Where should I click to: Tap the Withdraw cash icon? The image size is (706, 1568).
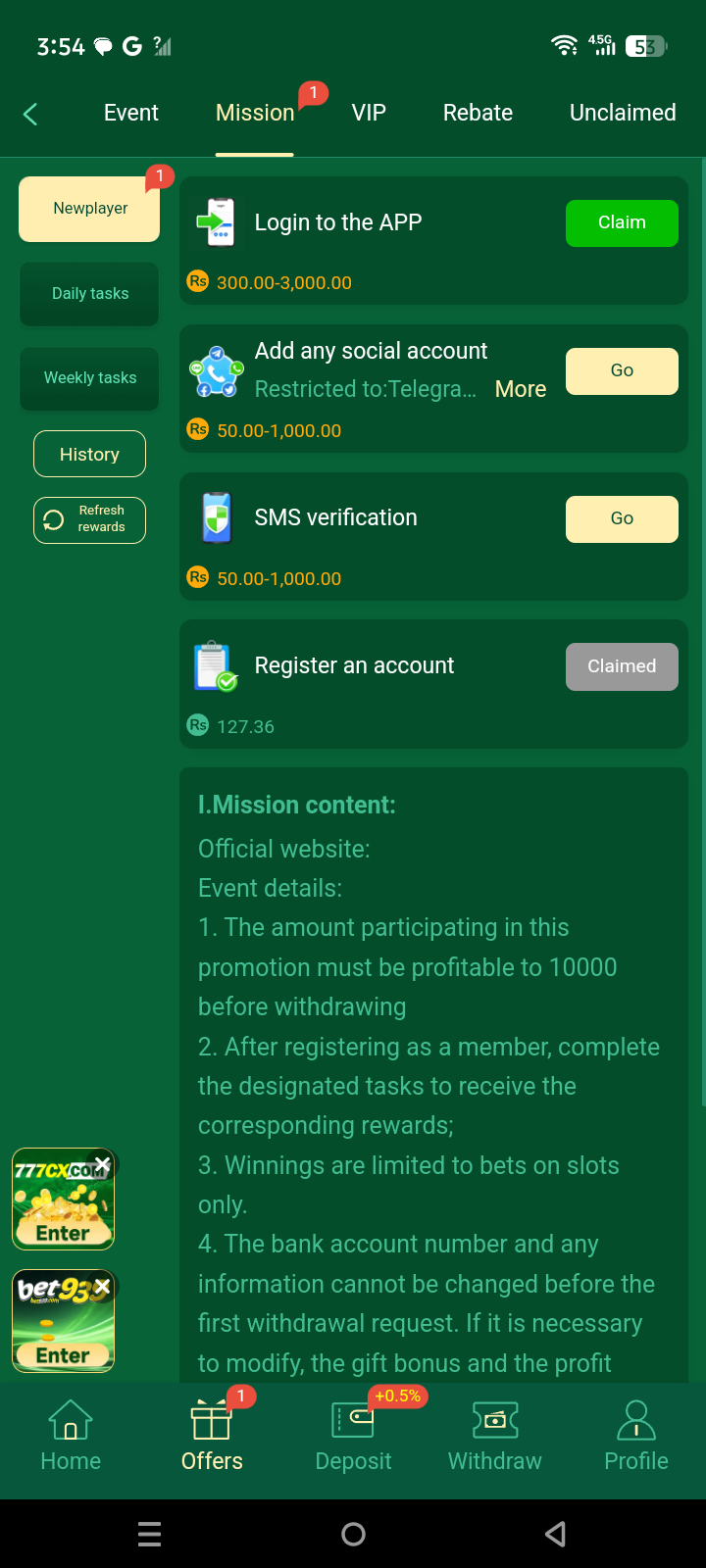point(495,1420)
